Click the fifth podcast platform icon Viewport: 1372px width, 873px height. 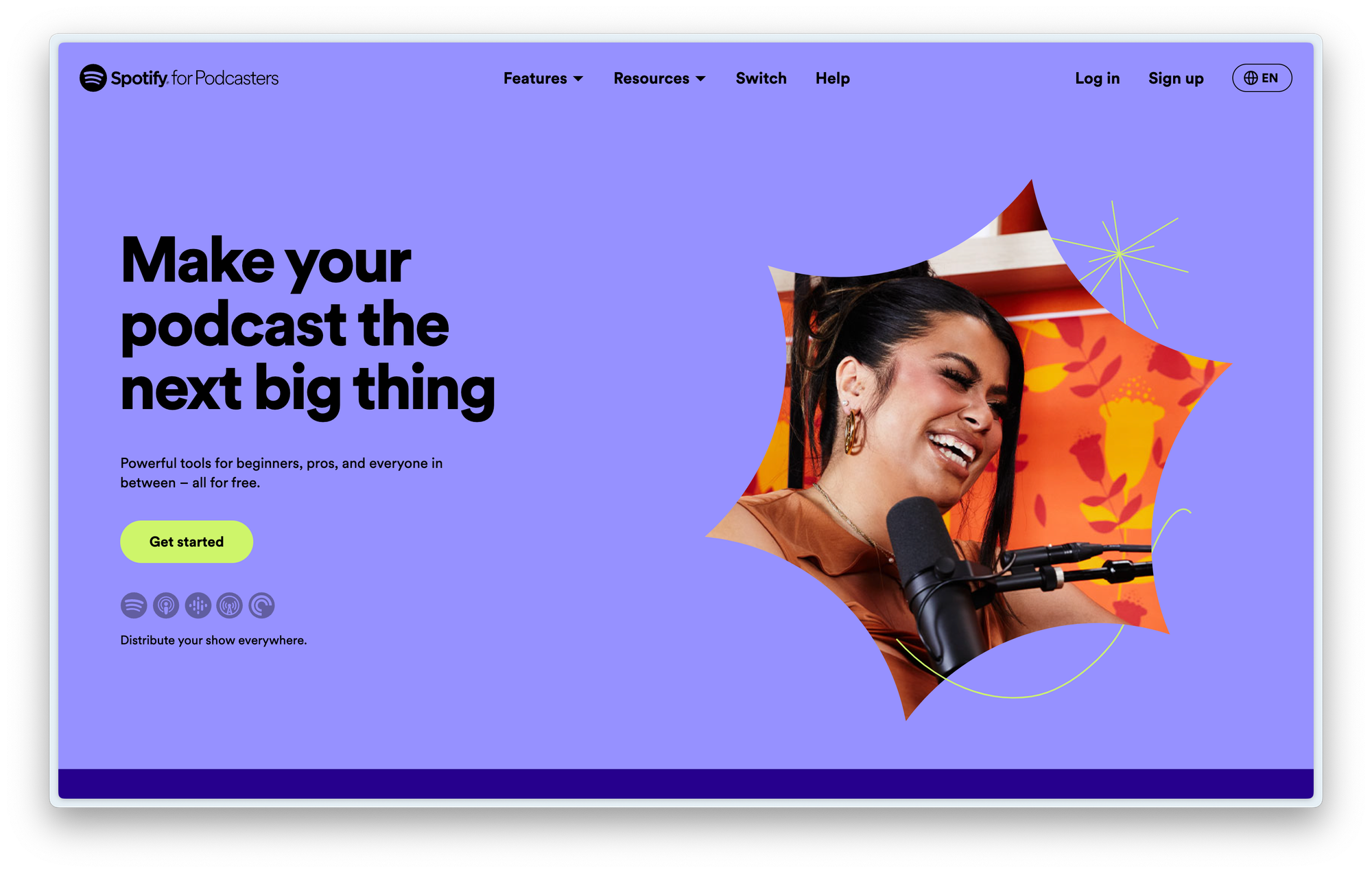coord(260,605)
